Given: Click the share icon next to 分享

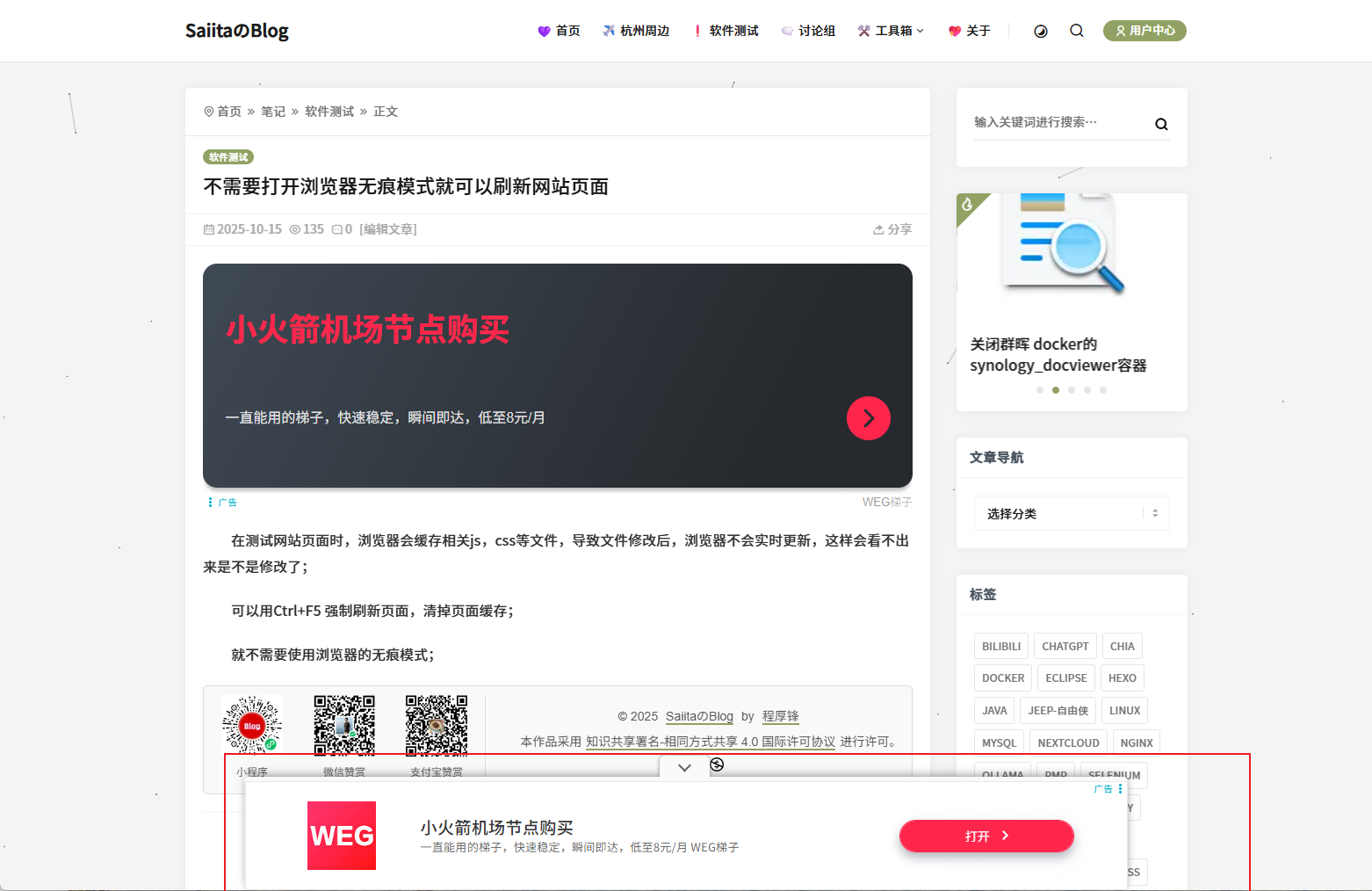Looking at the screenshot, I should pyautogui.click(x=877, y=229).
